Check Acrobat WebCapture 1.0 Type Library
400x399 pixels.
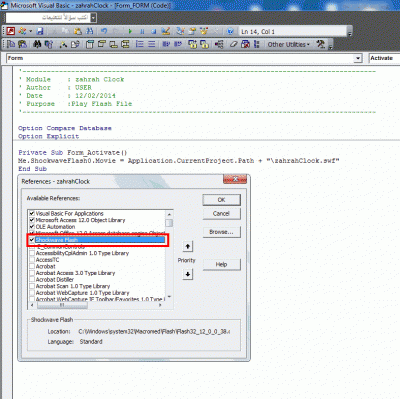coord(32,293)
